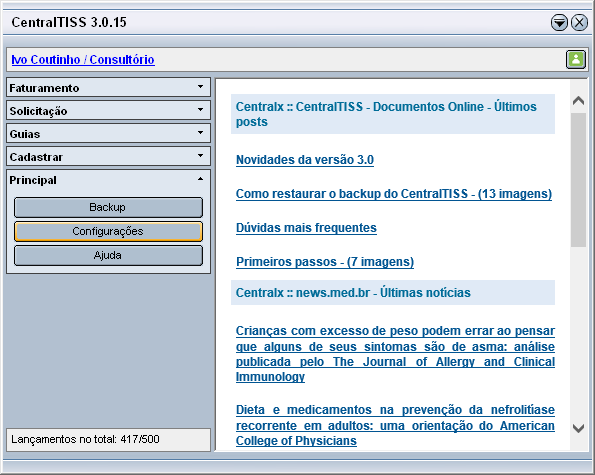Open the nefrolitíase diet article link
The height and width of the screenshot is (475, 595).
click(x=395, y=425)
